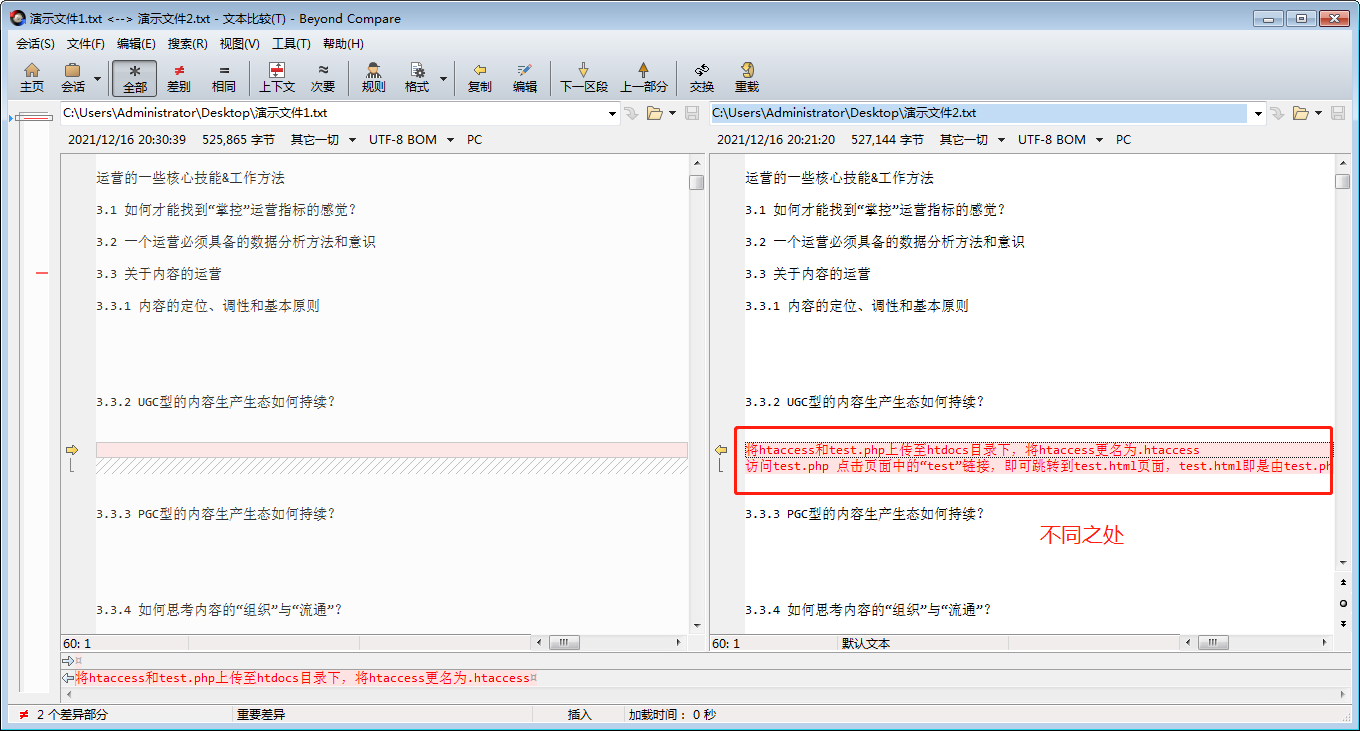Jump to 下一区段 (Next Section)
The image size is (1360, 731).
coord(584,77)
